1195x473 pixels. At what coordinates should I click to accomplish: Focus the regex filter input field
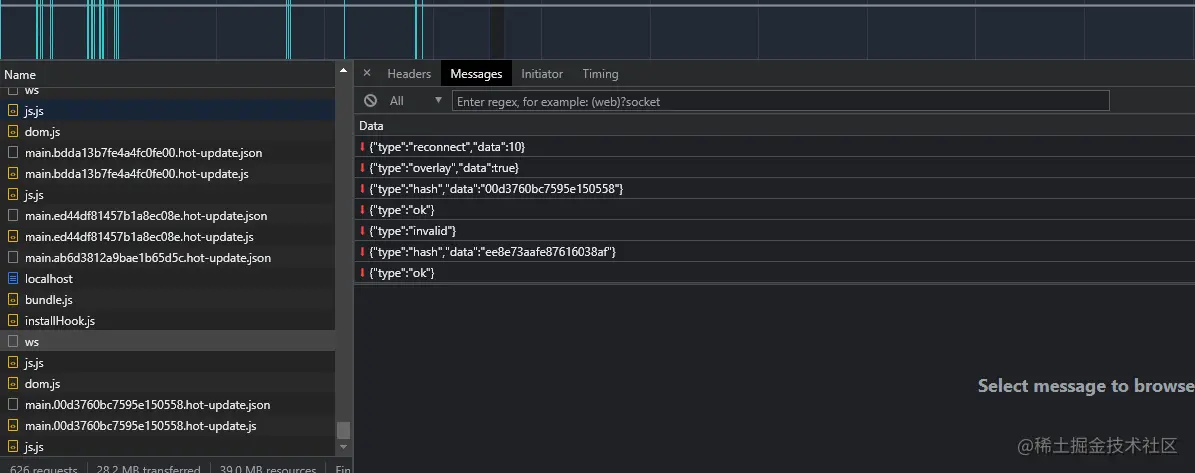point(780,101)
